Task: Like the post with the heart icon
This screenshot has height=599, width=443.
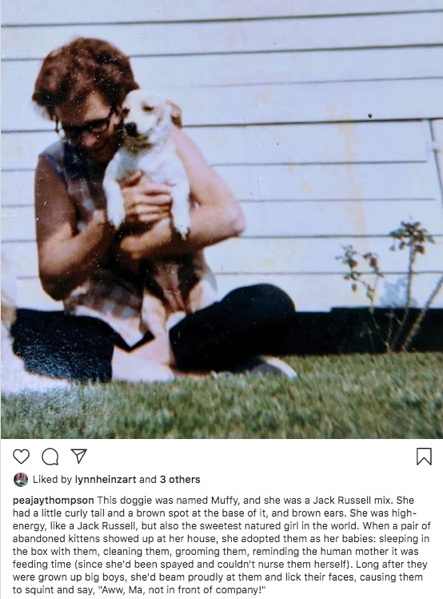Action: [x=21, y=456]
